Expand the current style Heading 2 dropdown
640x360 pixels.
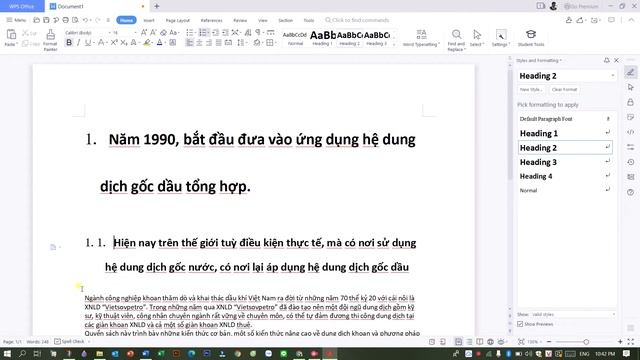click(612, 76)
